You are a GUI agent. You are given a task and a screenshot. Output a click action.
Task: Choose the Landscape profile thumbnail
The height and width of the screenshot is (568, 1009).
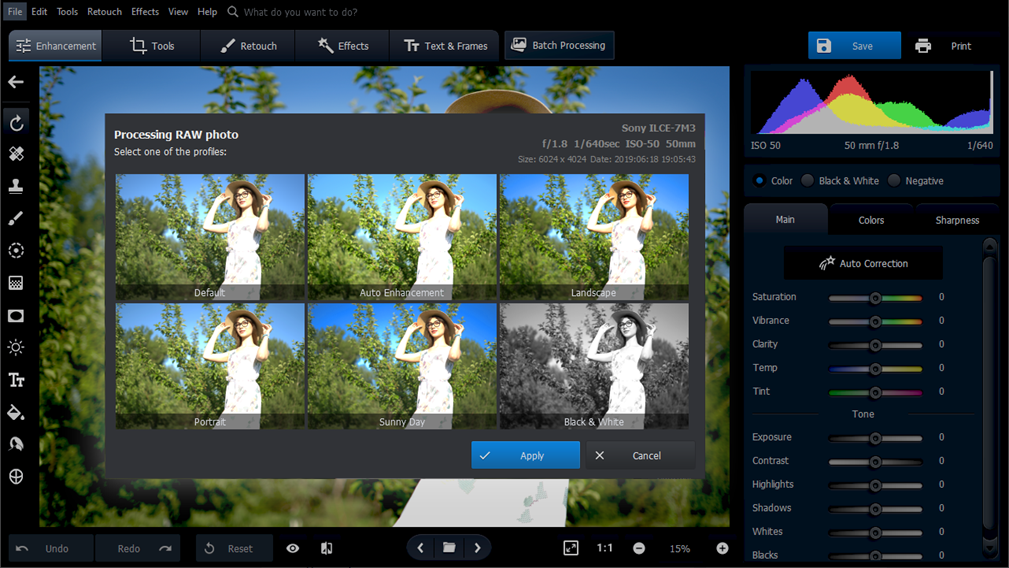[x=594, y=237]
